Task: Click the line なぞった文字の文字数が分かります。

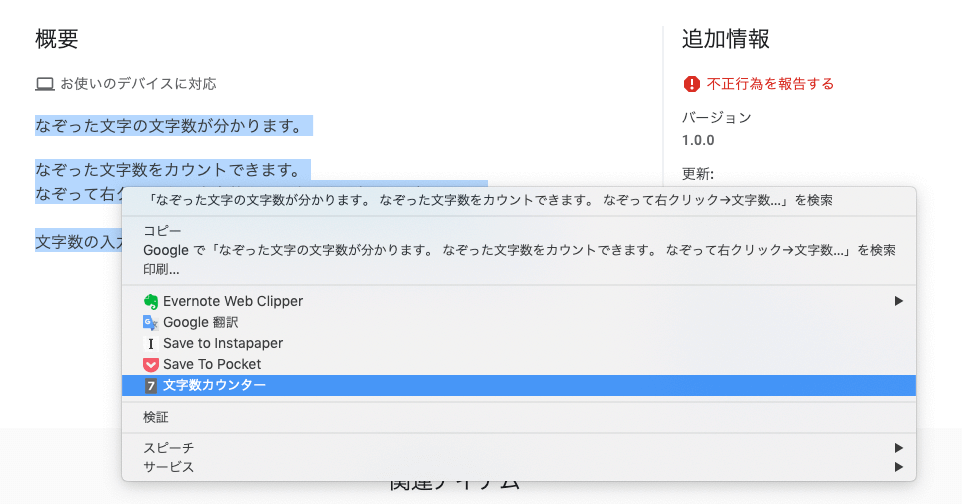Action: click(x=170, y=126)
